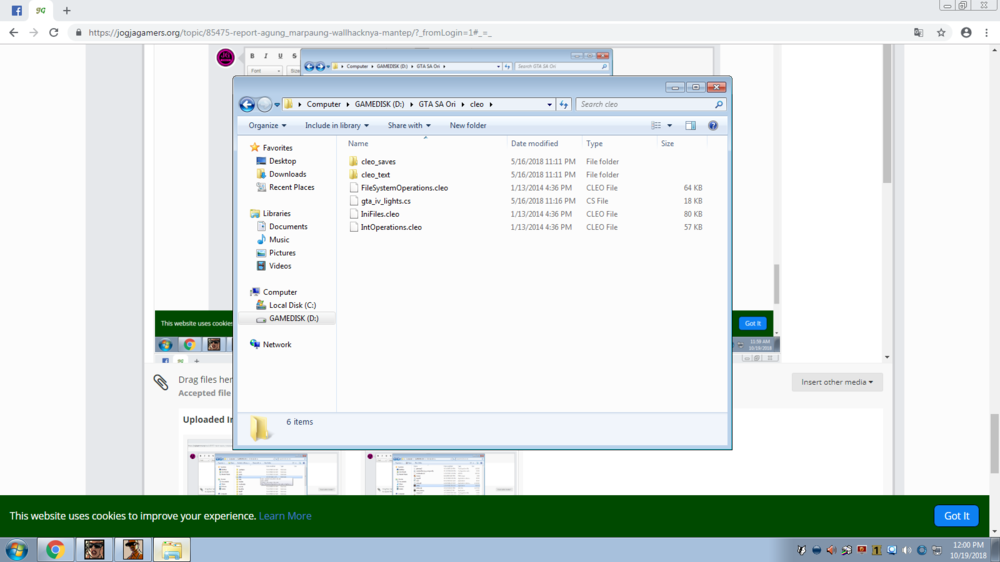The width and height of the screenshot is (1000, 562).
Task: Open Network in navigation pane
Action: coord(277,344)
